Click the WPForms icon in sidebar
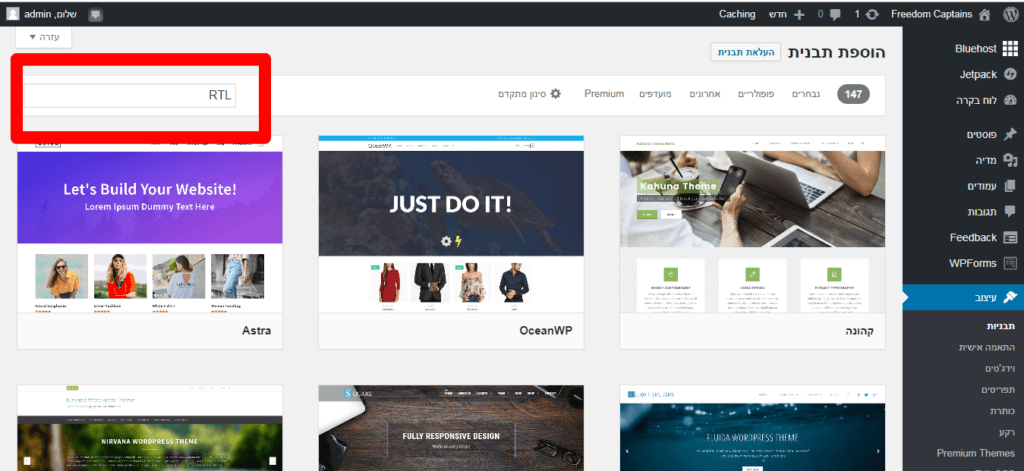This screenshot has height=471, width=1024. click(x=1010, y=263)
